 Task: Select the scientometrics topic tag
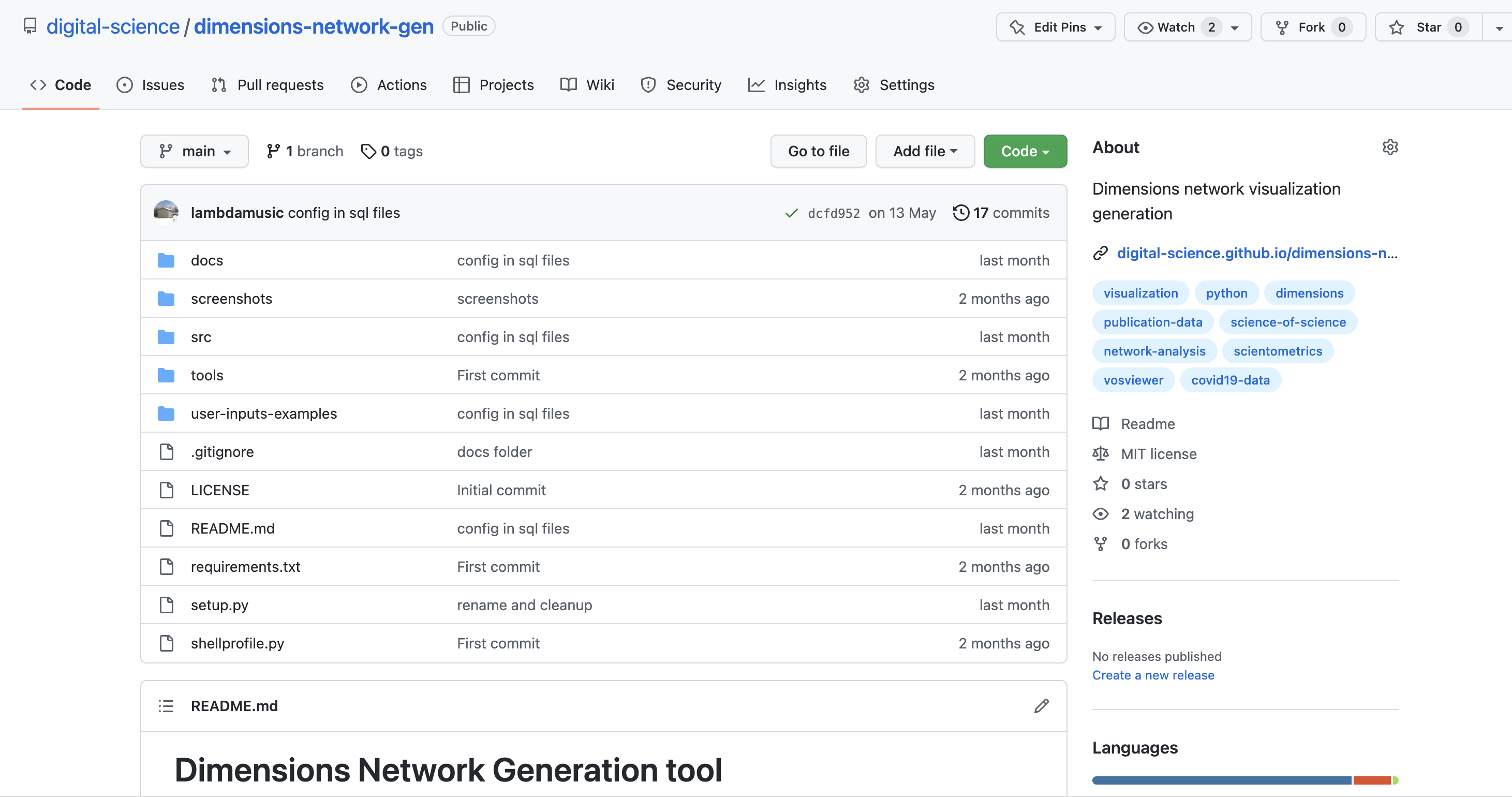[x=1277, y=351]
